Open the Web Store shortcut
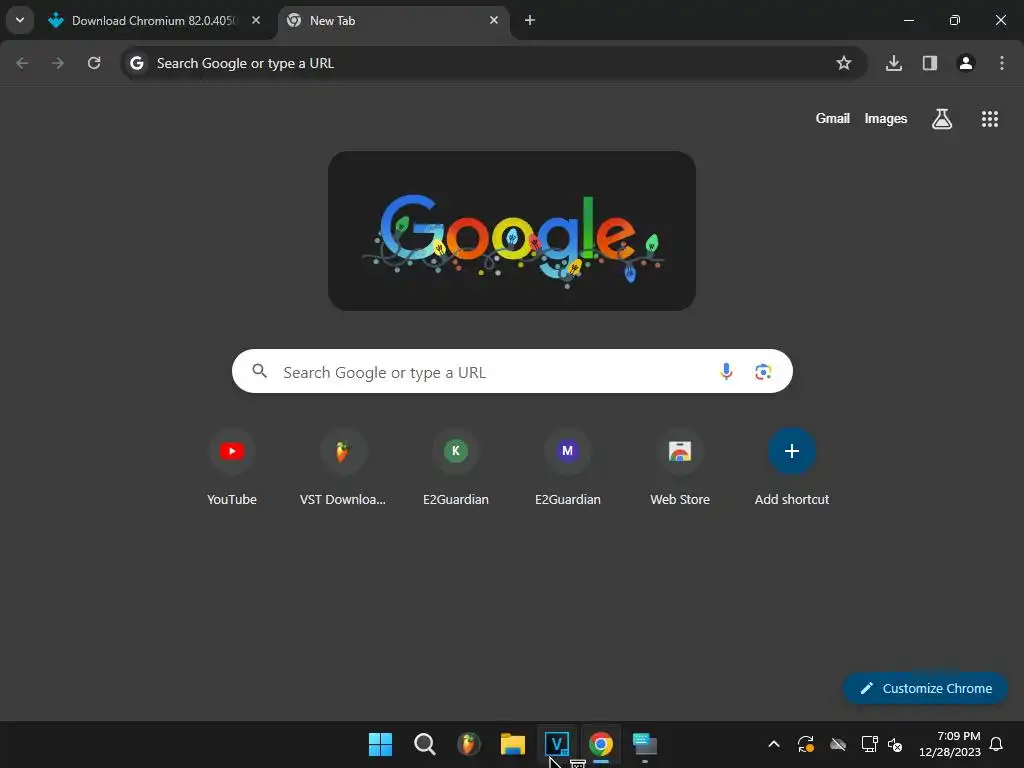1024x768 pixels. pos(680,468)
